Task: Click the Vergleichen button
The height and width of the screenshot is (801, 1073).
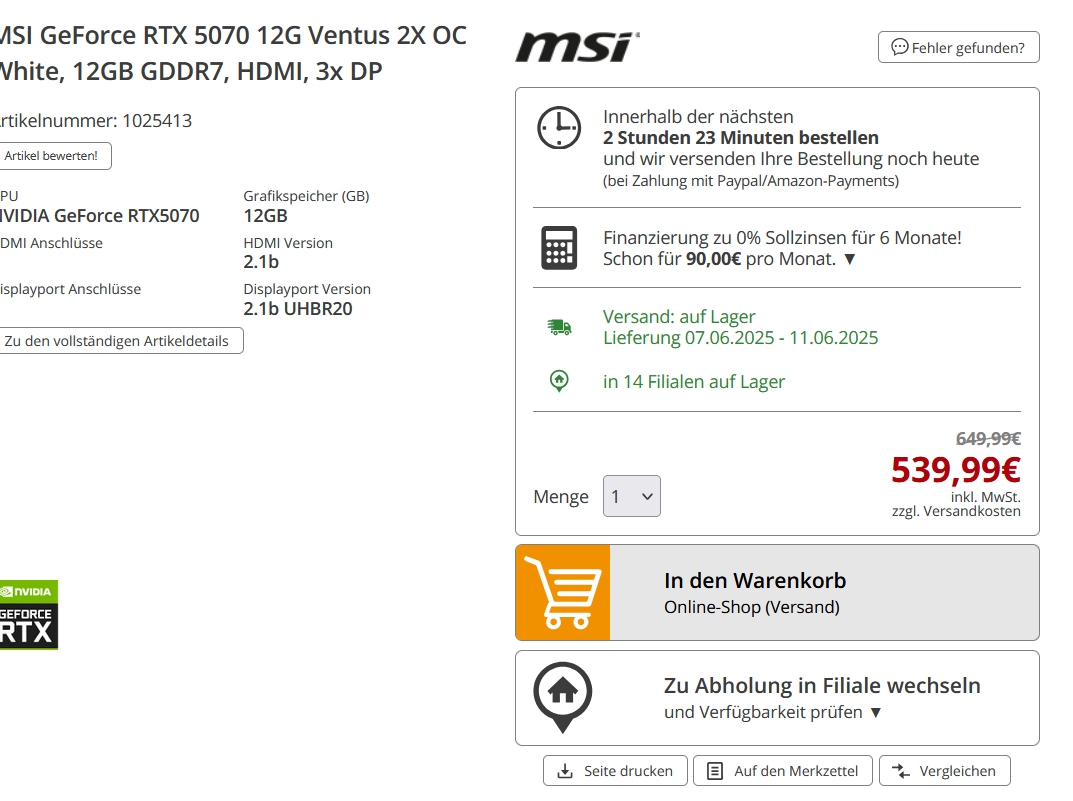Action: pos(944,771)
